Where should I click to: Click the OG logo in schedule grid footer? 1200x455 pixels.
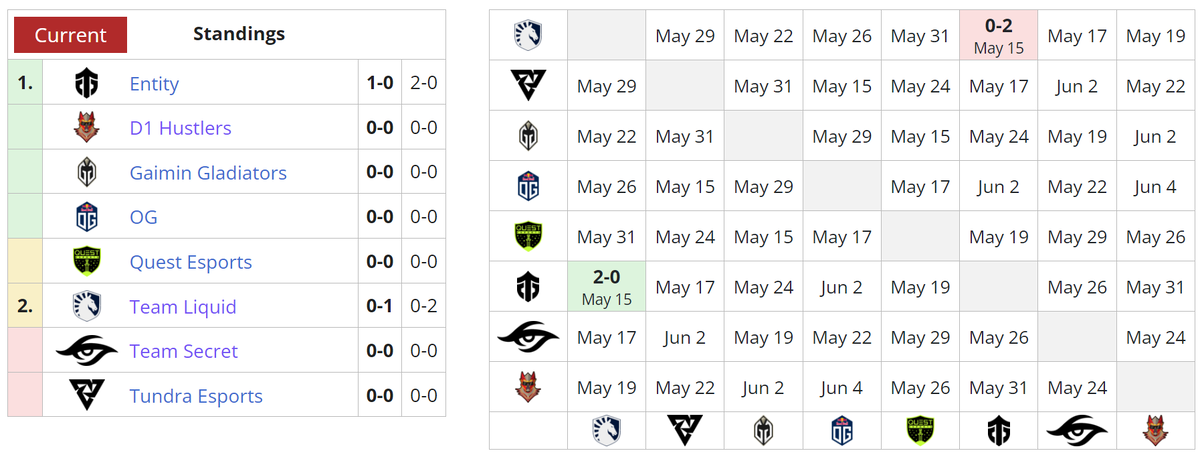tap(842, 431)
